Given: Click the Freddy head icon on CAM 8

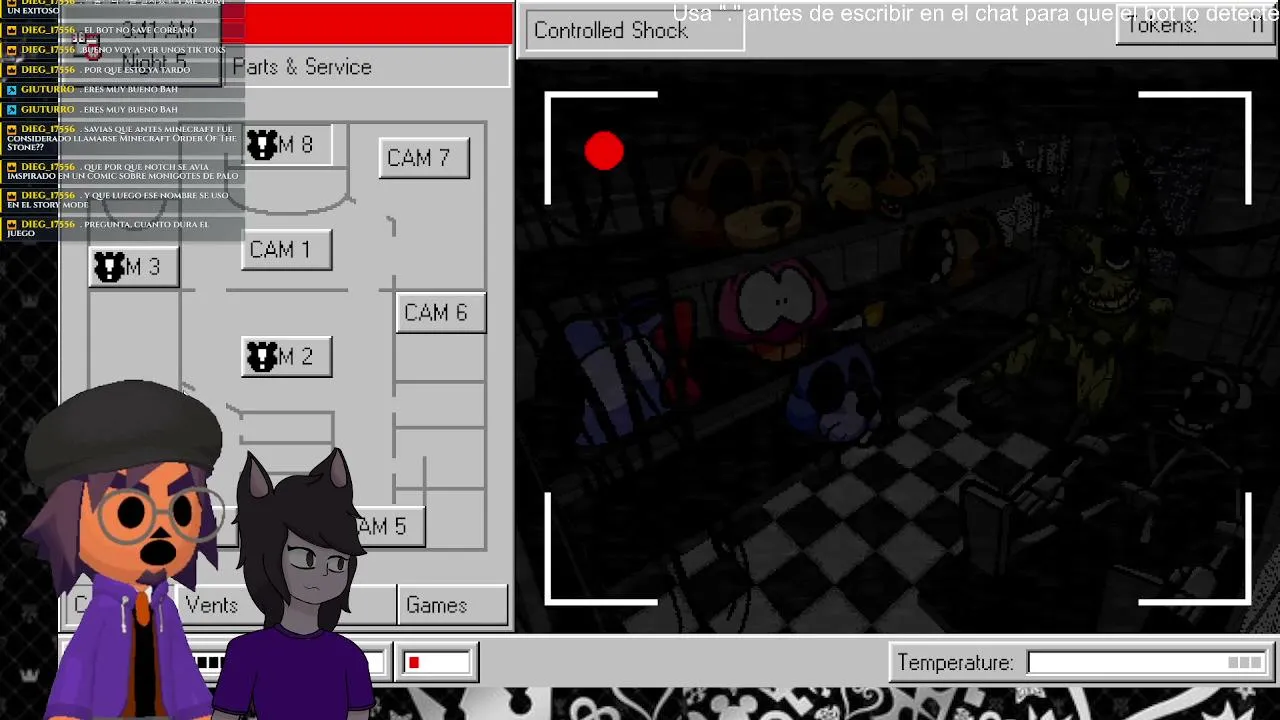Looking at the screenshot, I should (x=262, y=146).
